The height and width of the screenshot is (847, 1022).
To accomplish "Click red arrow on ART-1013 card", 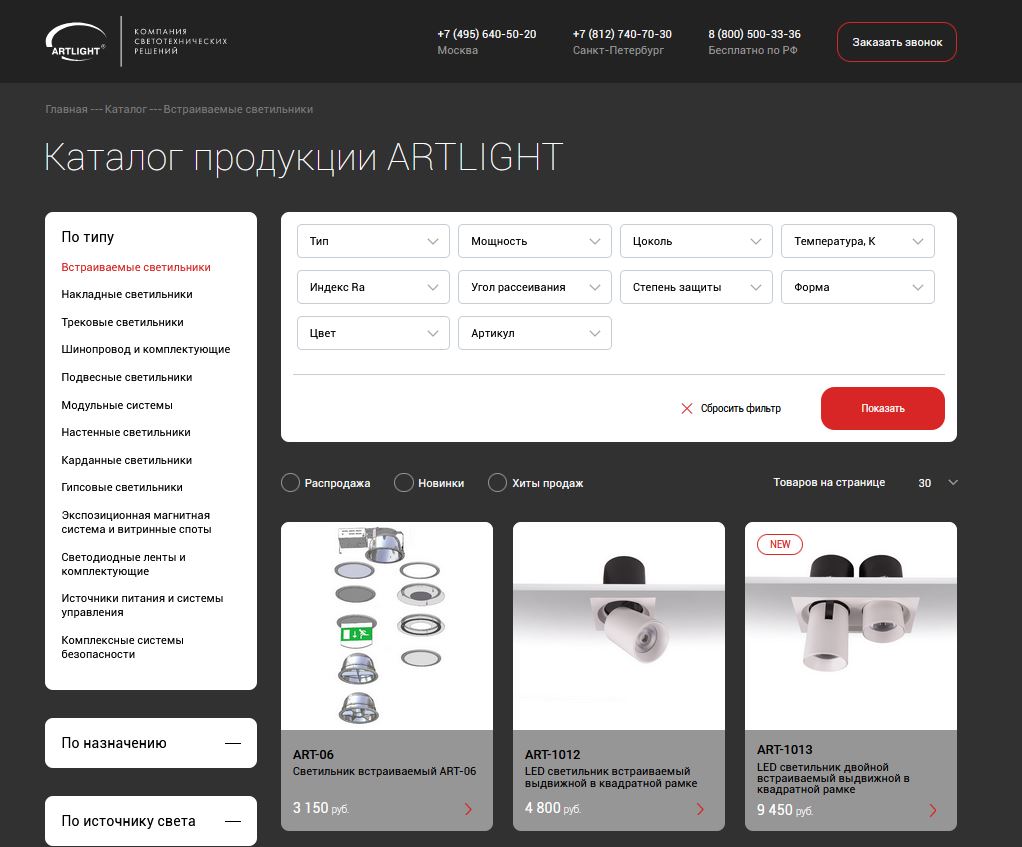I will pyautogui.click(x=932, y=811).
